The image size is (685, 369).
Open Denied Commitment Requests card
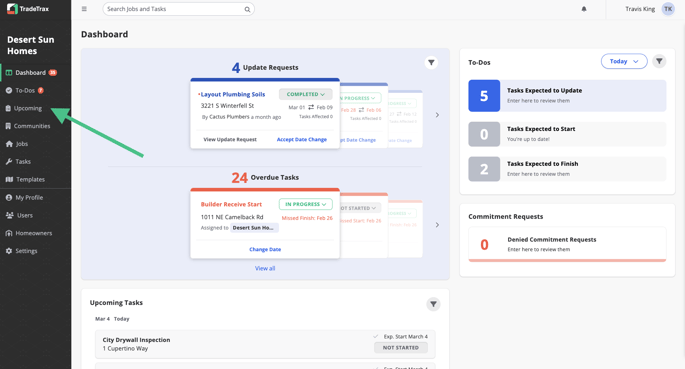tap(567, 244)
